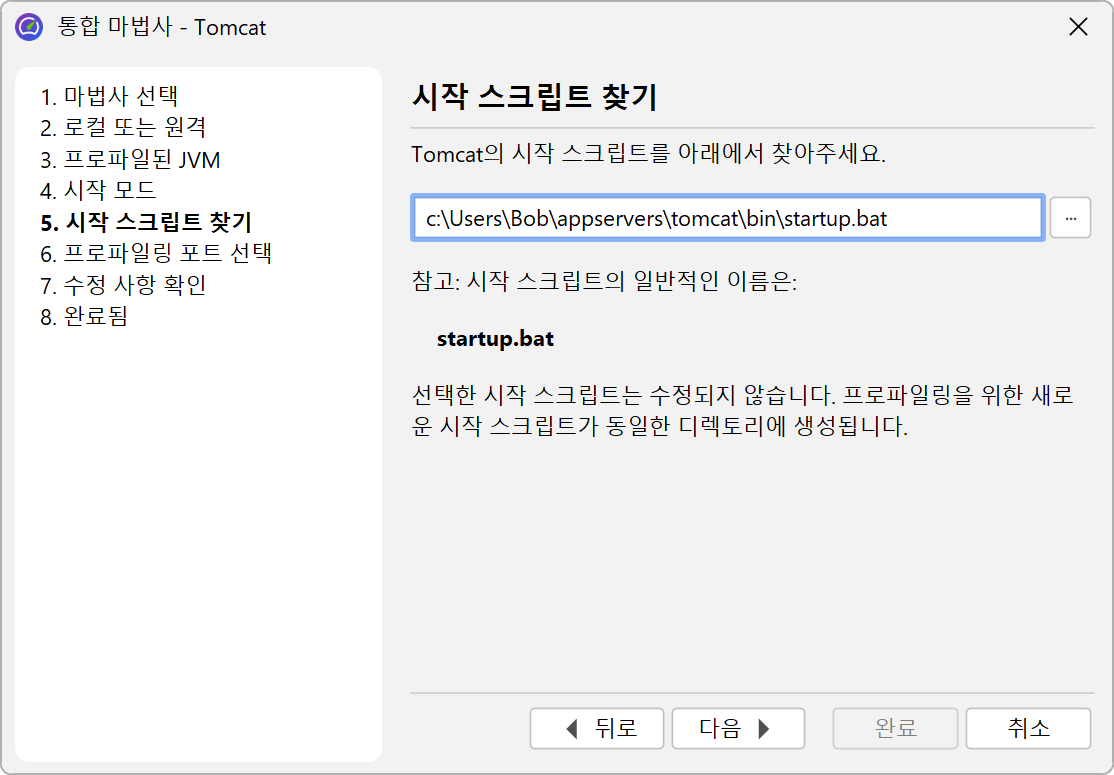This screenshot has height=775, width=1114.
Task: Click the bold startup.bat hint text
Action: click(x=495, y=339)
